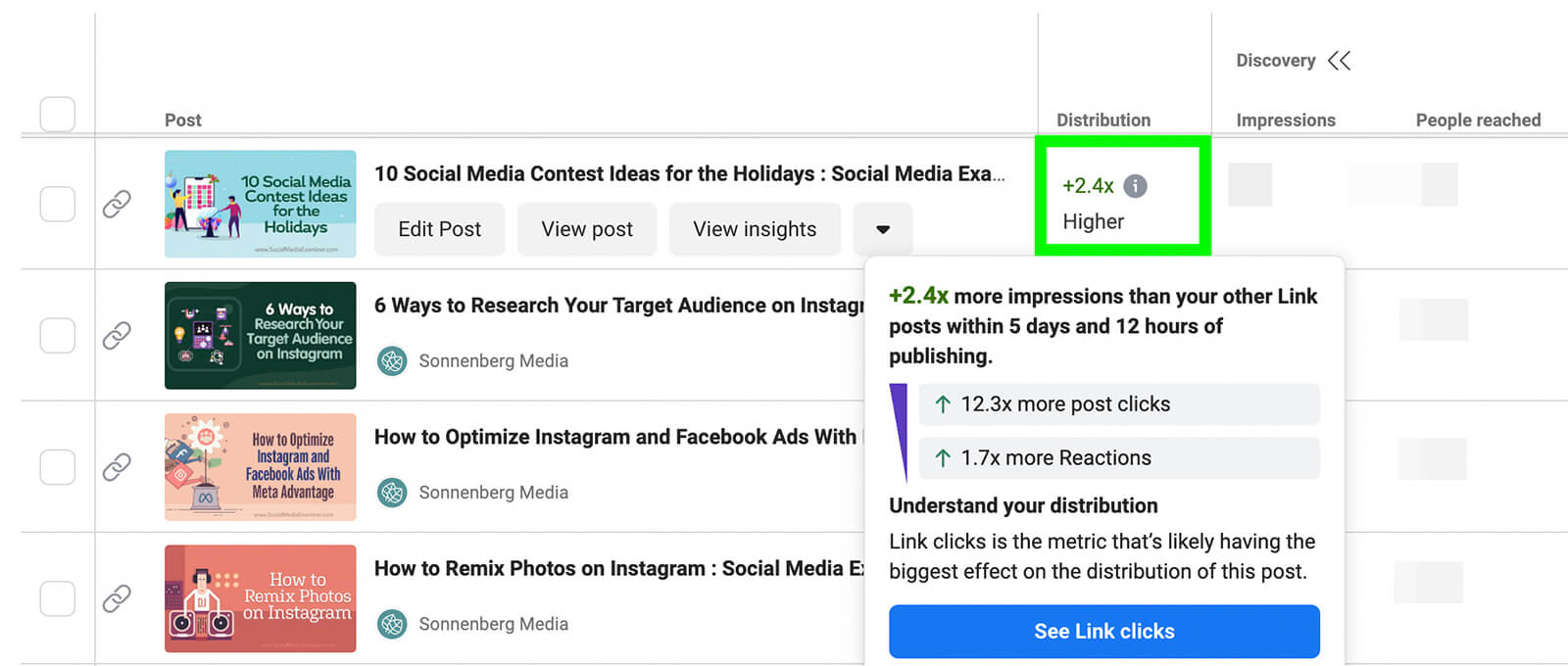Click link icon of 10 Social Media Contest row
Screen dimensions: 1568x666
117,204
